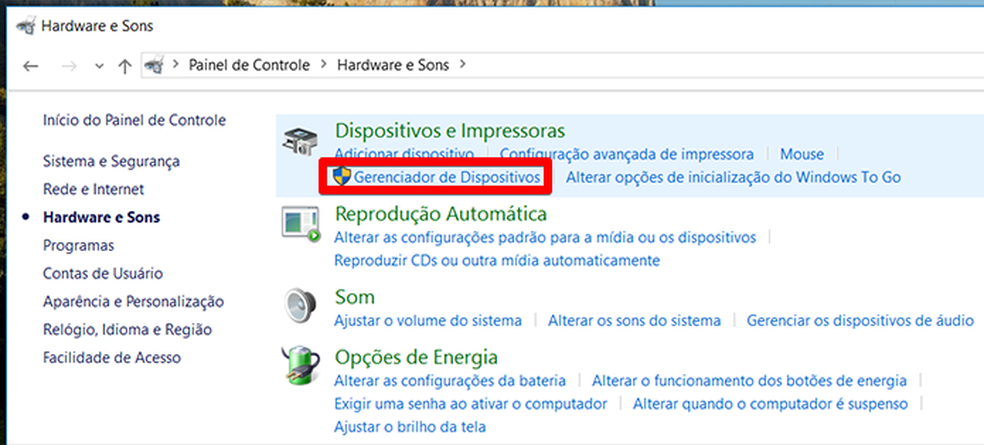The image size is (984, 445).
Task: Go to Programas category
Action: 78,245
